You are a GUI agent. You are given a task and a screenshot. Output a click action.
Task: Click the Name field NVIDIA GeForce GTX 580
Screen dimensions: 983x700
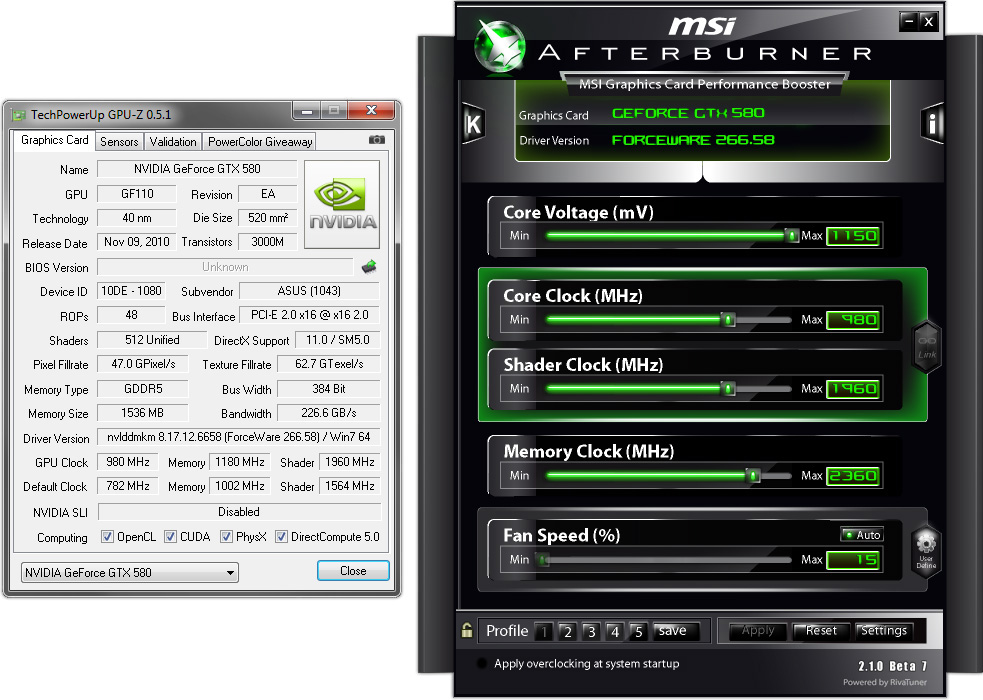coord(197,169)
